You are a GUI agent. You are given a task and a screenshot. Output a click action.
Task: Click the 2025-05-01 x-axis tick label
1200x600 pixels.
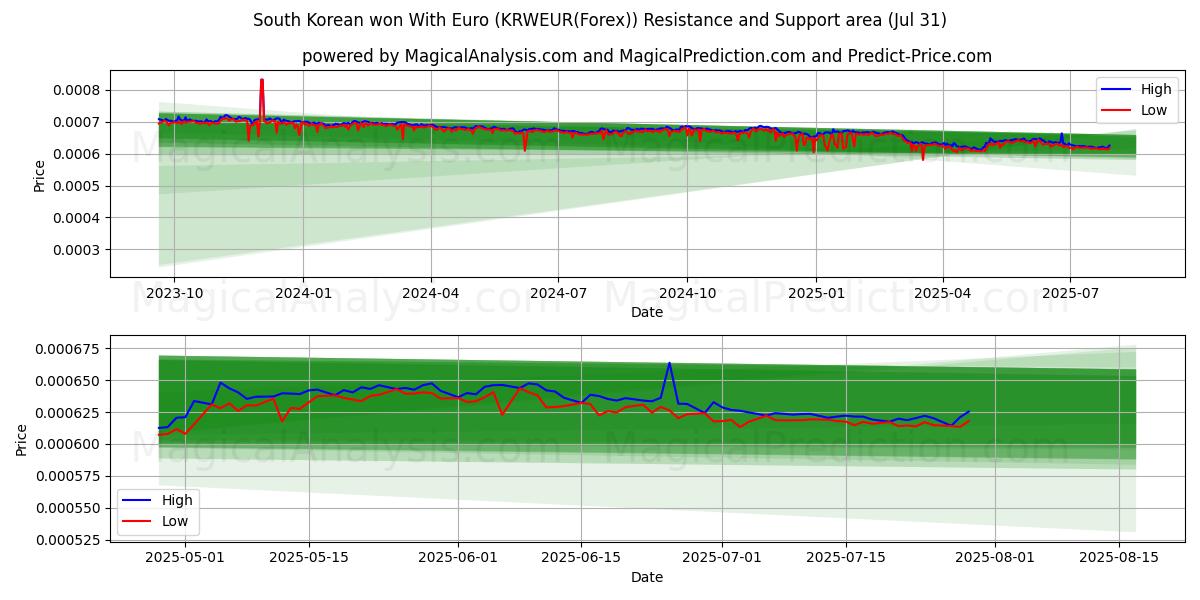coord(185,558)
